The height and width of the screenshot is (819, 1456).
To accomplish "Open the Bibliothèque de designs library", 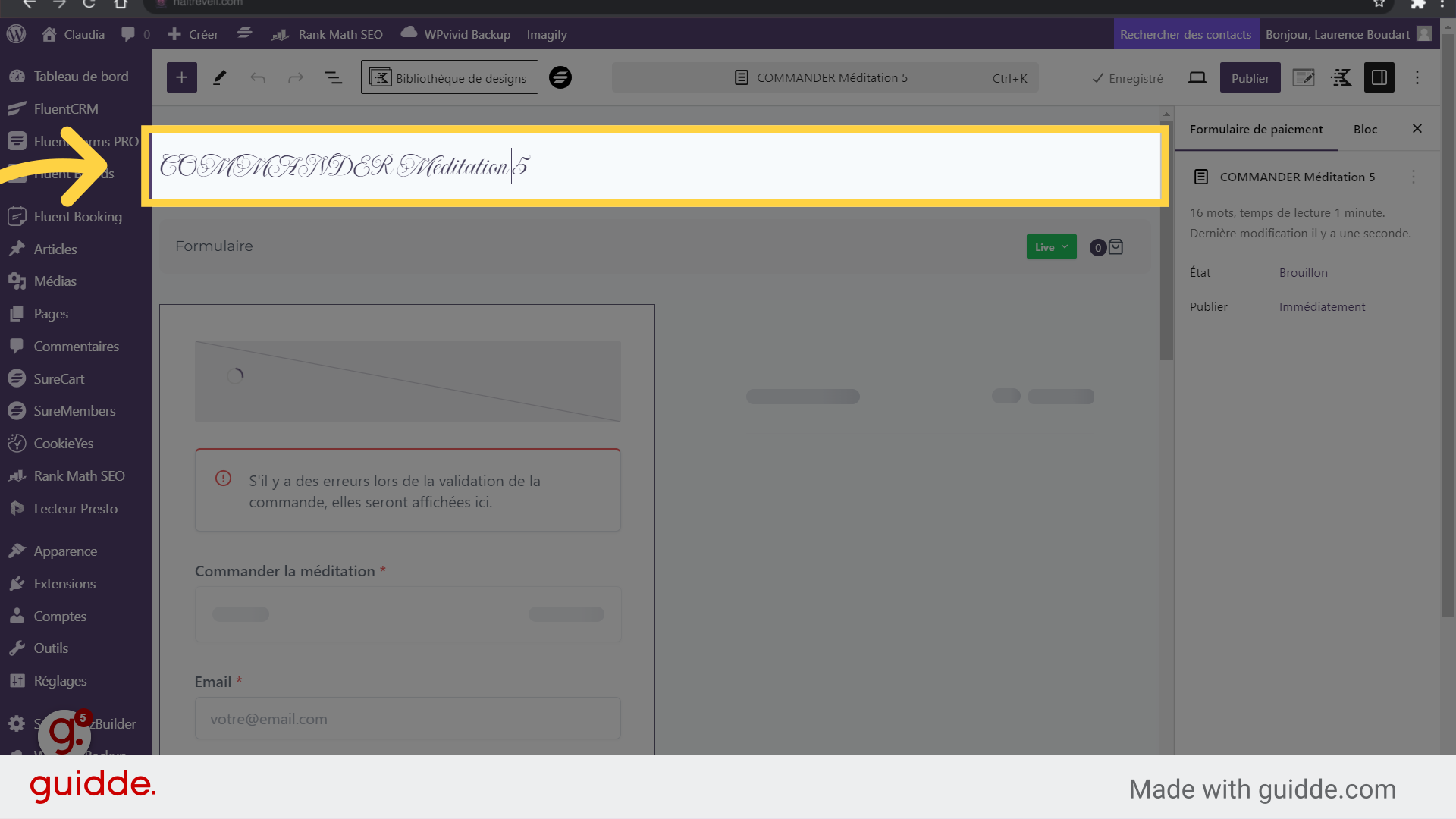I will coord(449,77).
